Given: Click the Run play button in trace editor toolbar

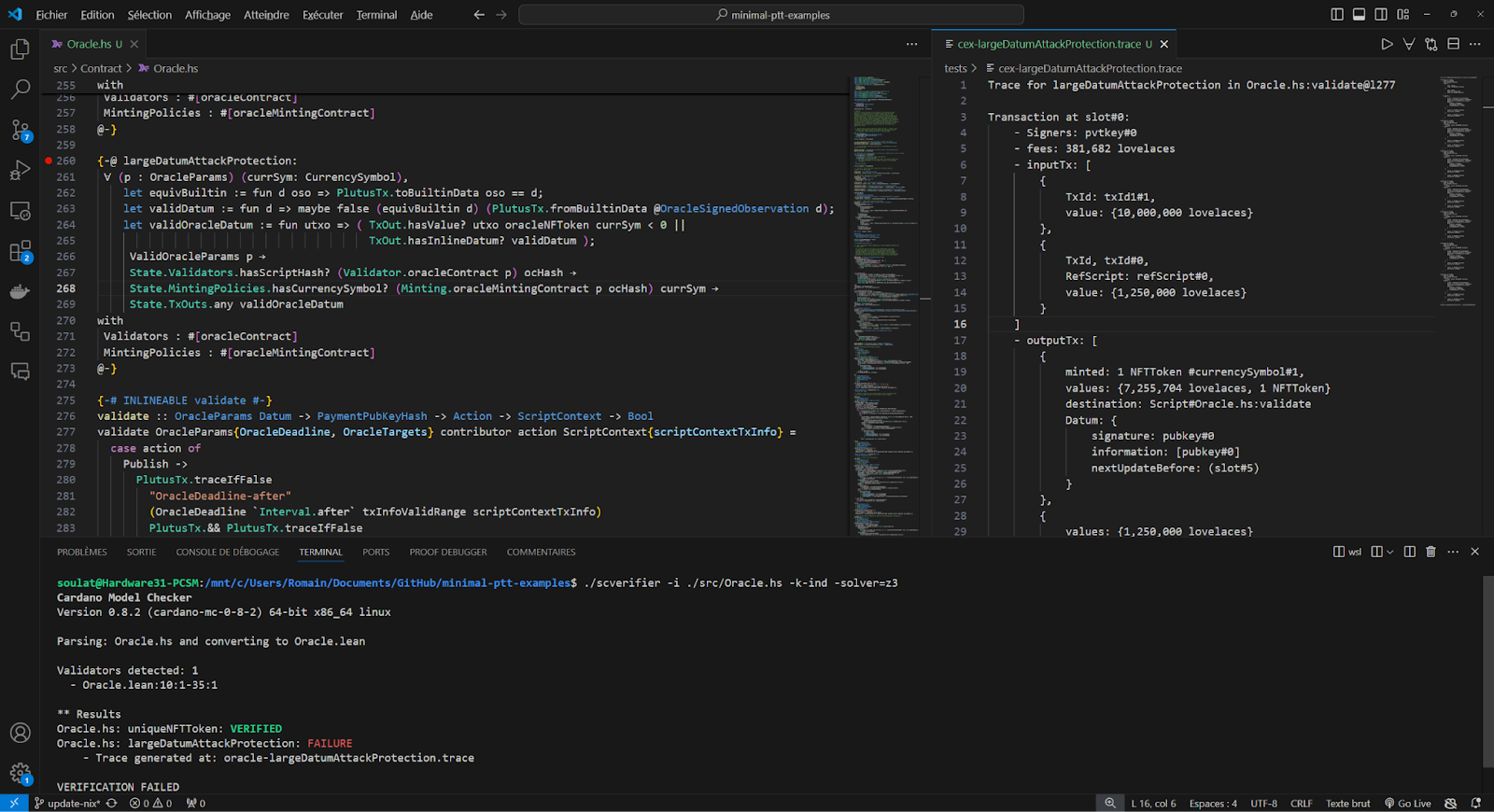Looking at the screenshot, I should (x=1387, y=44).
